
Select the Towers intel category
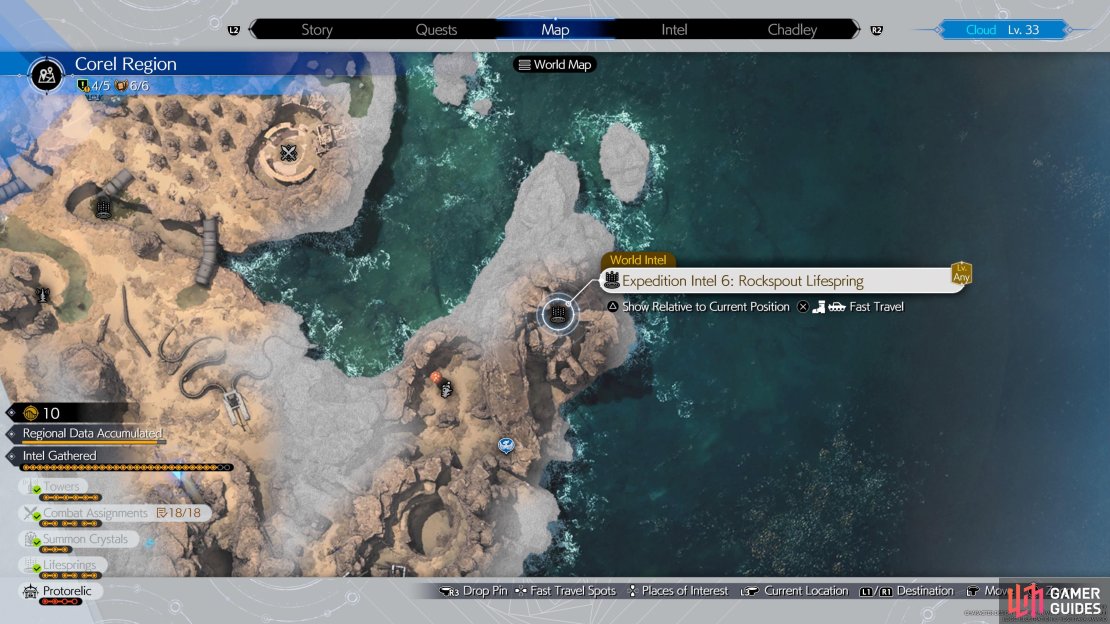pyautogui.click(x=54, y=487)
